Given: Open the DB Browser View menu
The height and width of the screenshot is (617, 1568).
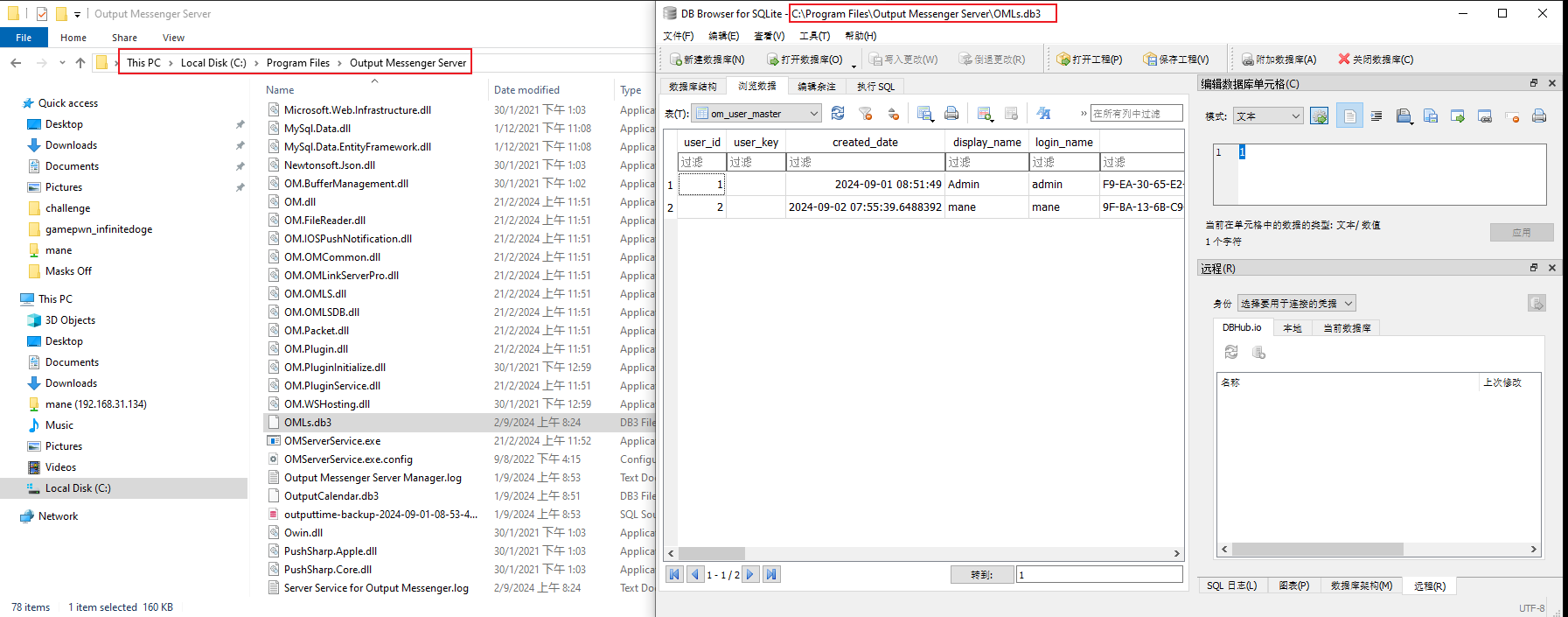Looking at the screenshot, I should (x=769, y=36).
